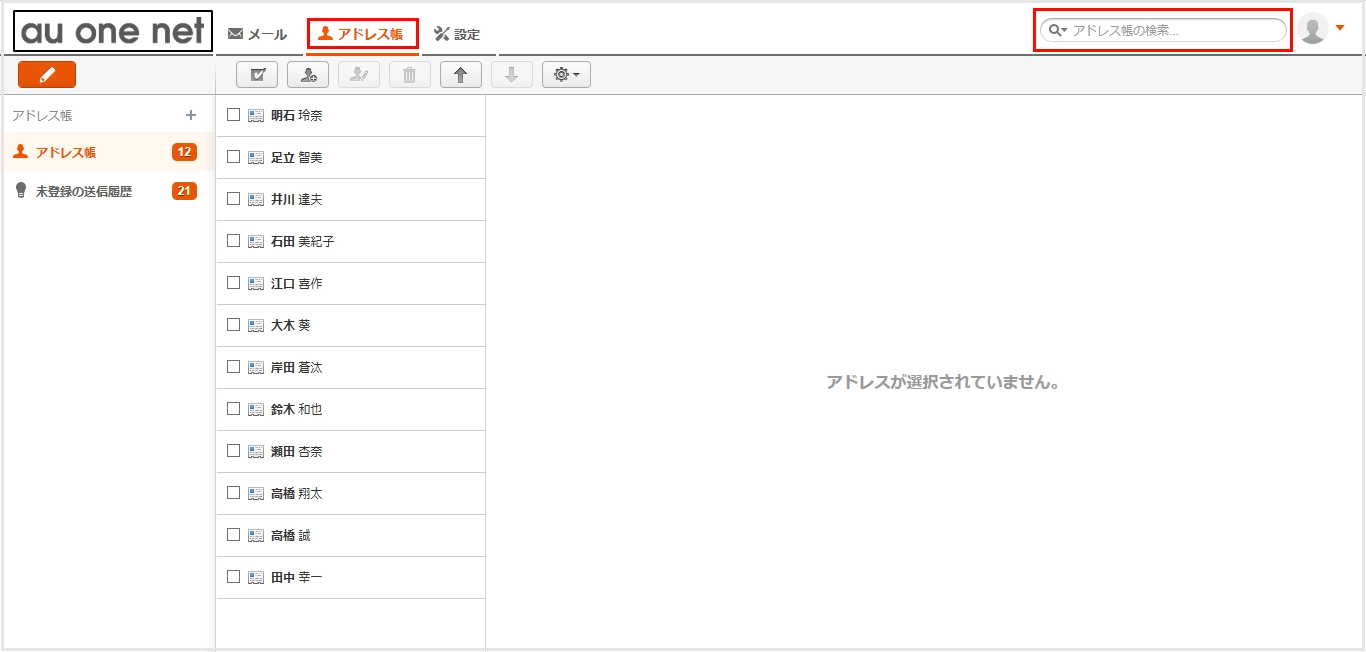Click the edit contact pencil-person icon
Image resolution: width=1366 pixels, height=652 pixels.
click(x=359, y=74)
